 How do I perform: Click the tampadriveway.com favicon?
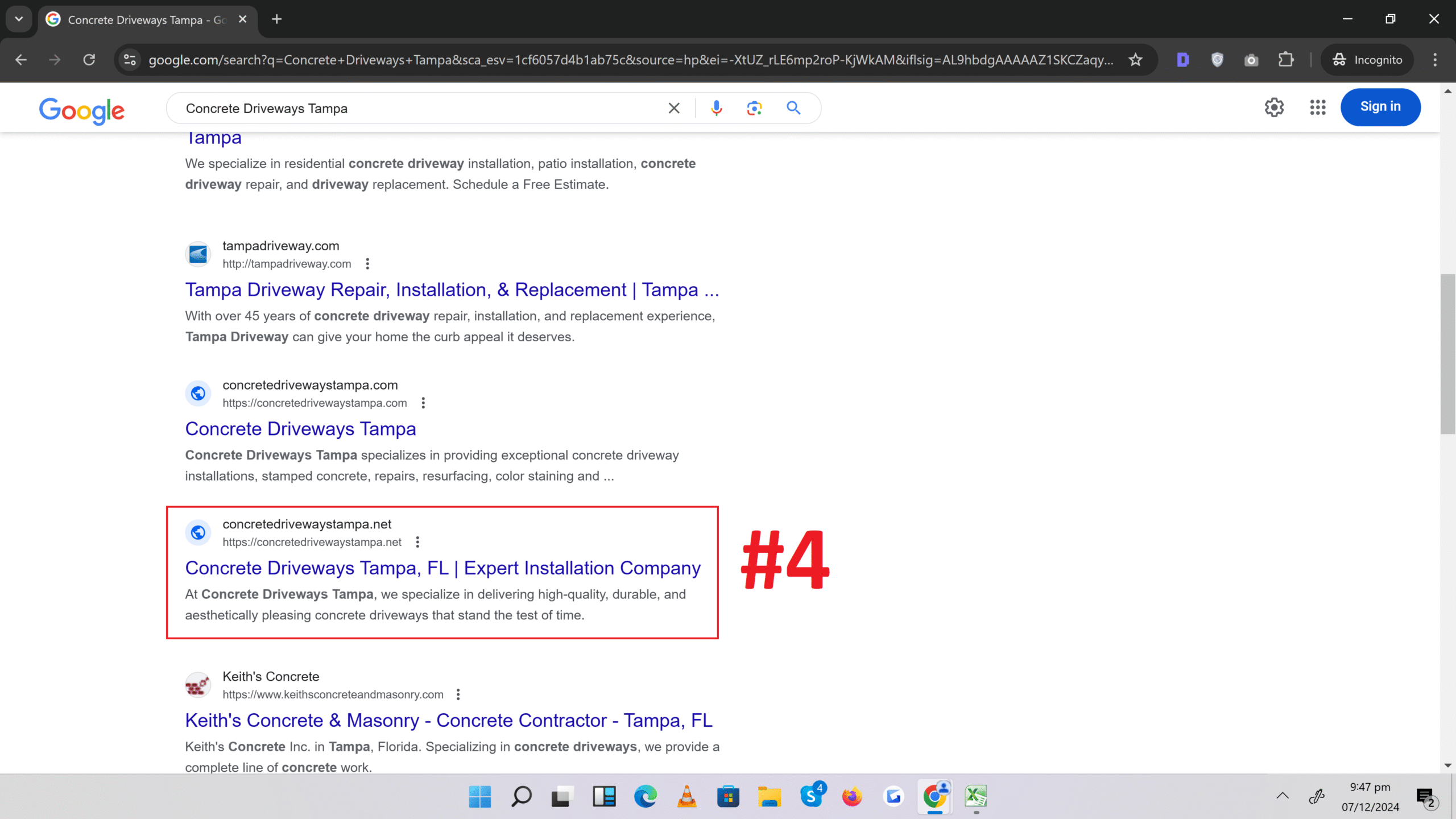198,254
